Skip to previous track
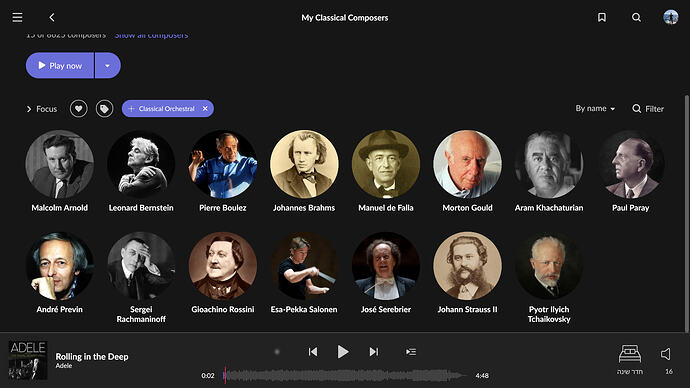The width and height of the screenshot is (690, 388). tap(313, 352)
